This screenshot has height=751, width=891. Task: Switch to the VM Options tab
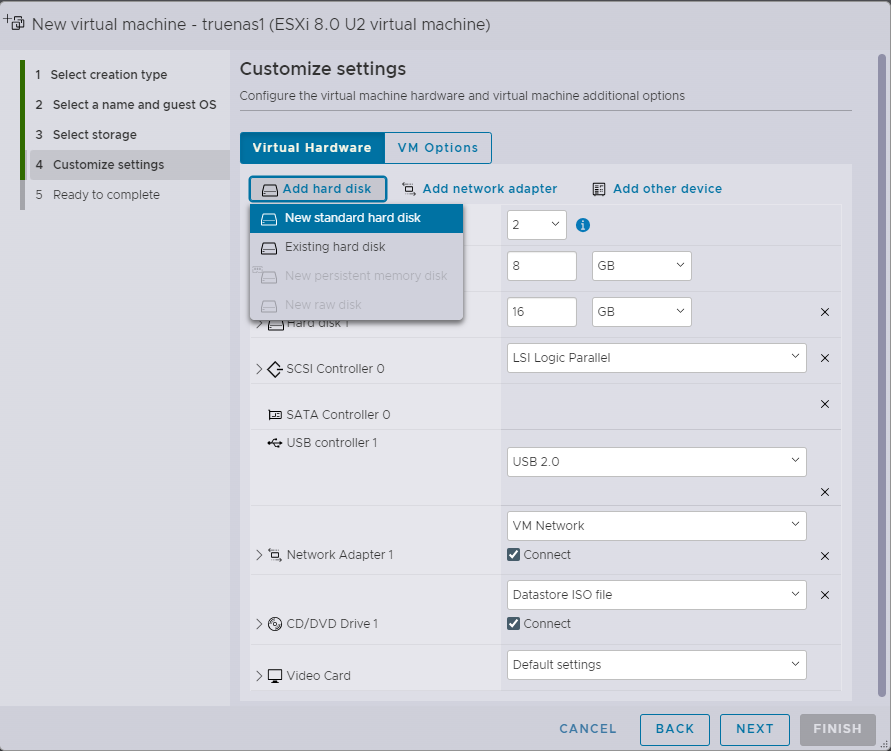438,148
